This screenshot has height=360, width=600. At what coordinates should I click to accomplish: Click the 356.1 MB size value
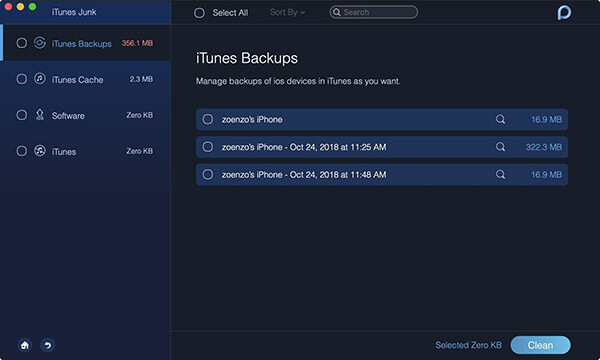click(137, 43)
